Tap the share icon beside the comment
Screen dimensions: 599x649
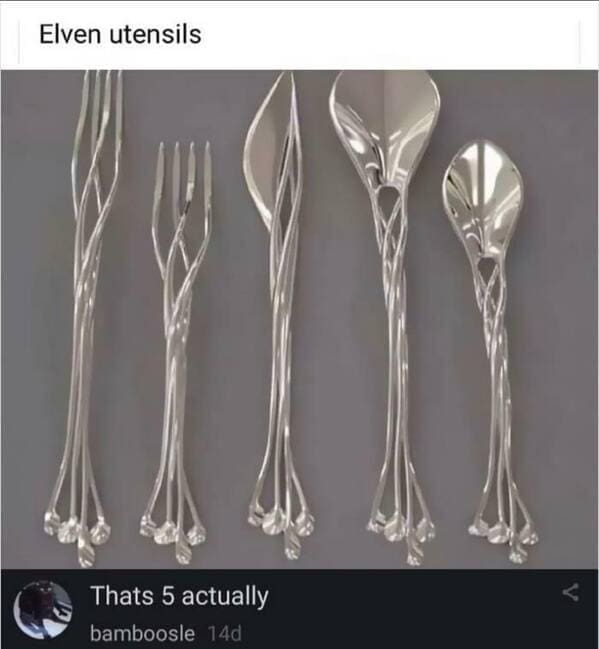[x=571, y=592]
